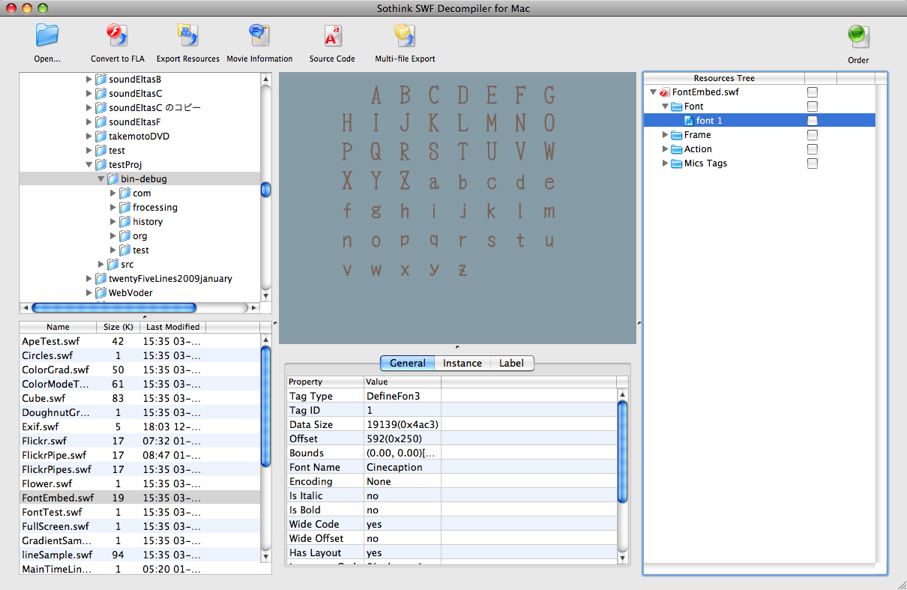Launch Multi-file Export from the toolbar
The width and height of the screenshot is (907, 590).
[404, 36]
